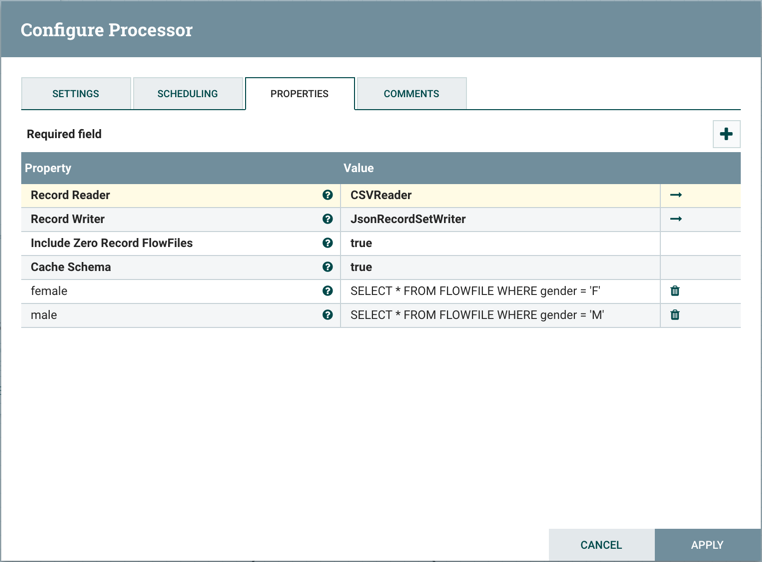Open the JsonRecordSetWriter value dropdown
This screenshot has width=762, height=562.
click(500, 219)
